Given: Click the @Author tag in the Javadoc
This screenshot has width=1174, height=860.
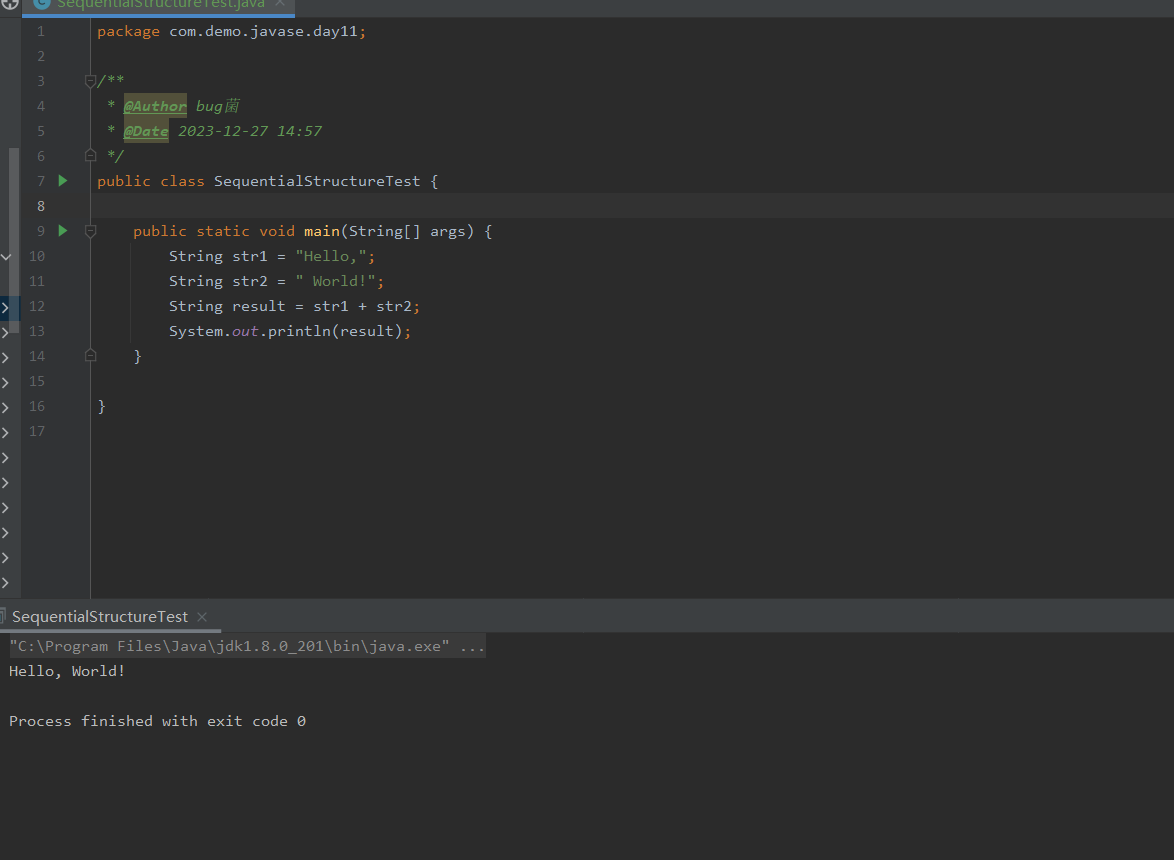Looking at the screenshot, I should (155, 106).
